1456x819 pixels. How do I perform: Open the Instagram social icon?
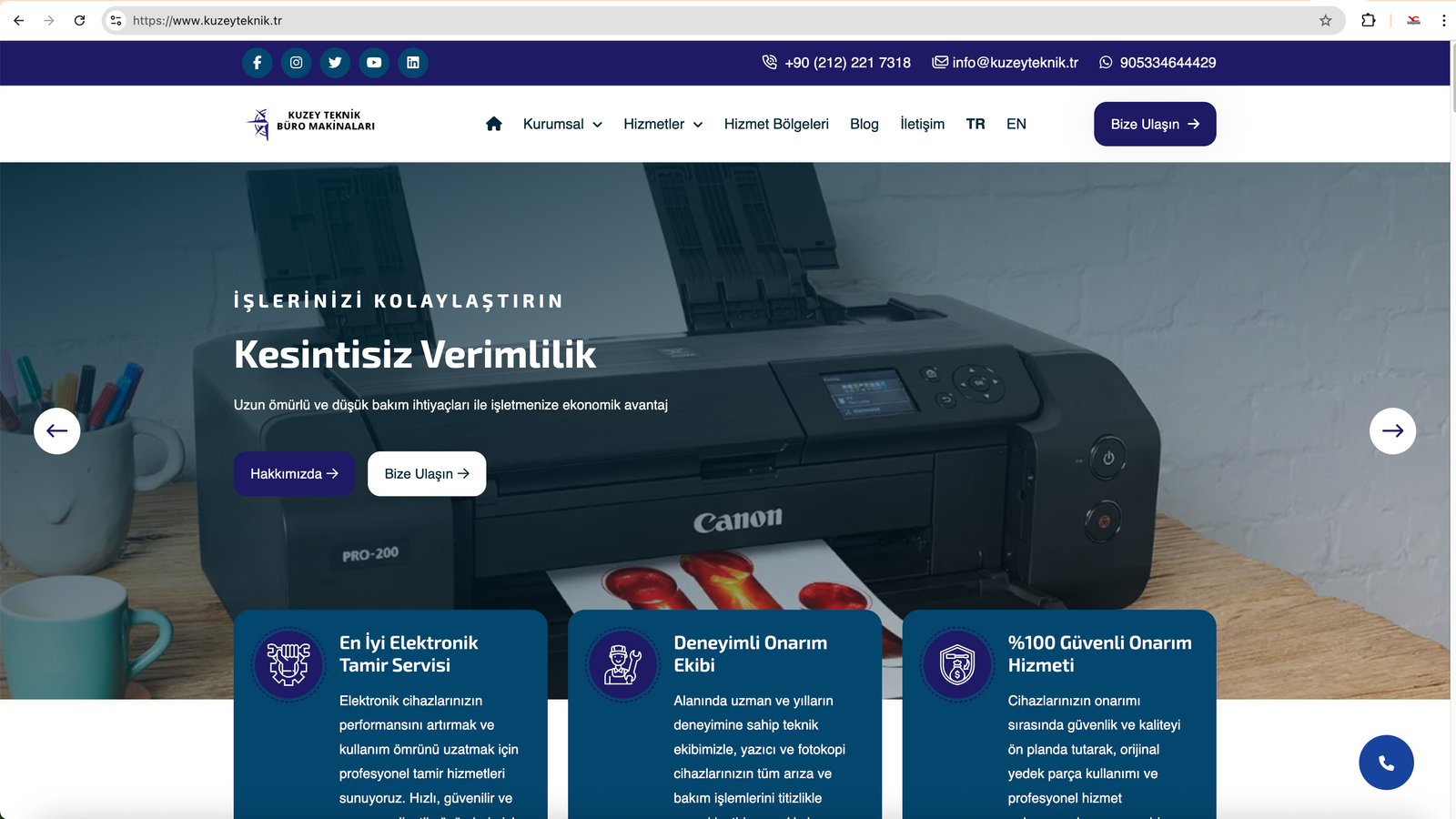(x=296, y=63)
